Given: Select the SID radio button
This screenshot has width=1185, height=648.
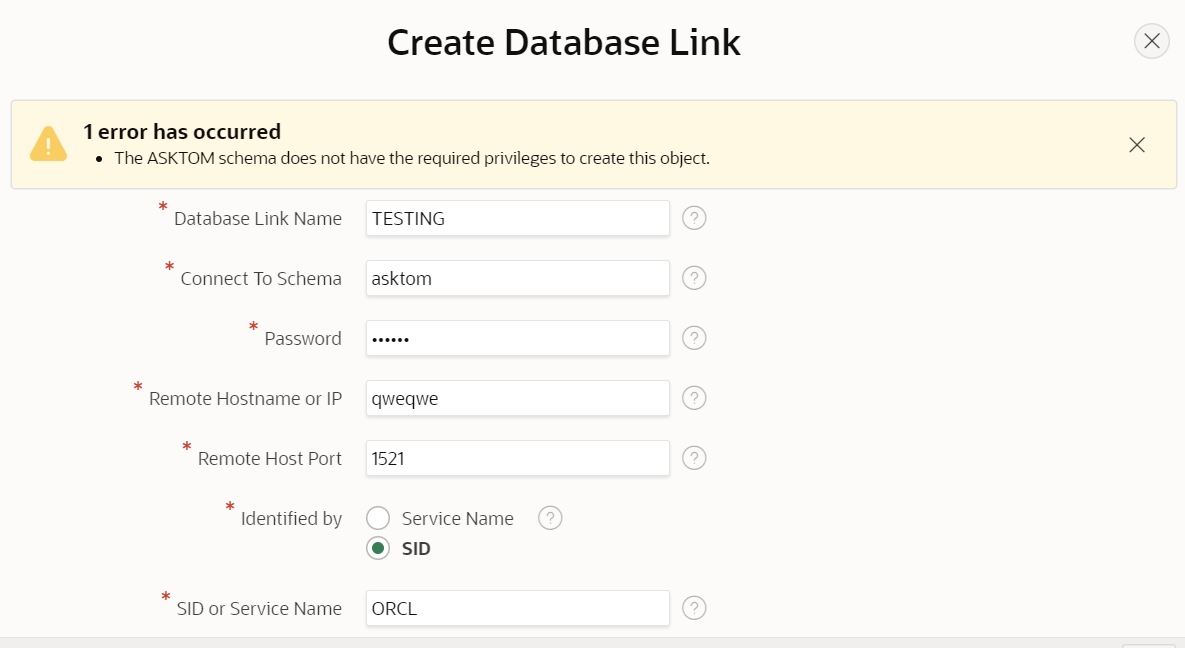Looking at the screenshot, I should pos(378,548).
